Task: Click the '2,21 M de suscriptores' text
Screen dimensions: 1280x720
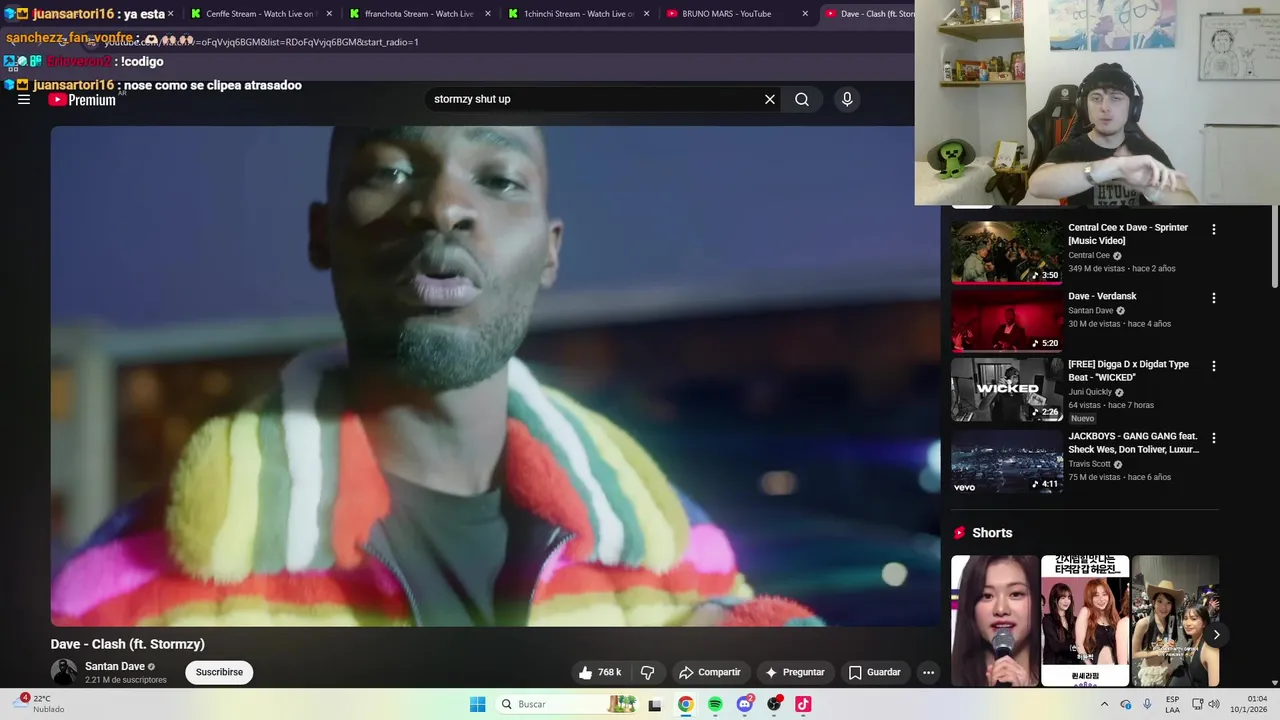Action: click(x=126, y=680)
